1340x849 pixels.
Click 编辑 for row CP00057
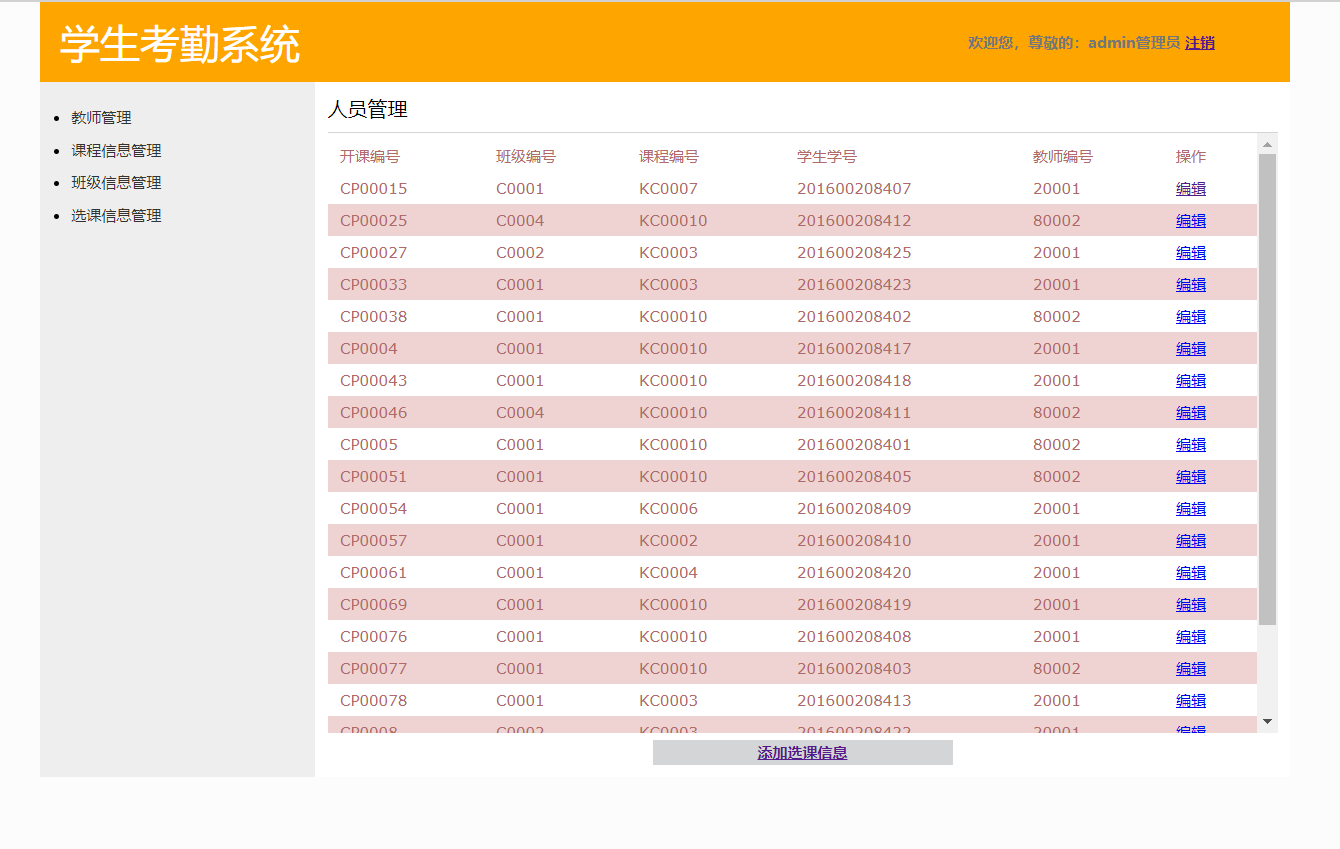point(1191,541)
